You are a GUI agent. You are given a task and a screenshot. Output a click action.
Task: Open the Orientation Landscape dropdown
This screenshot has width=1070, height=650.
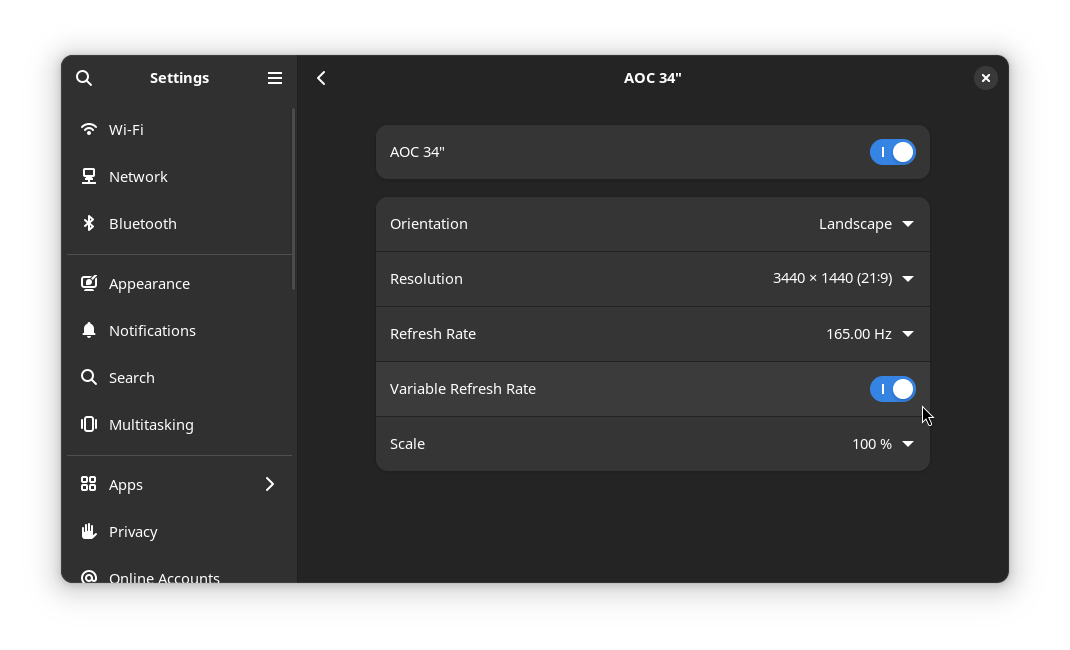(x=866, y=224)
